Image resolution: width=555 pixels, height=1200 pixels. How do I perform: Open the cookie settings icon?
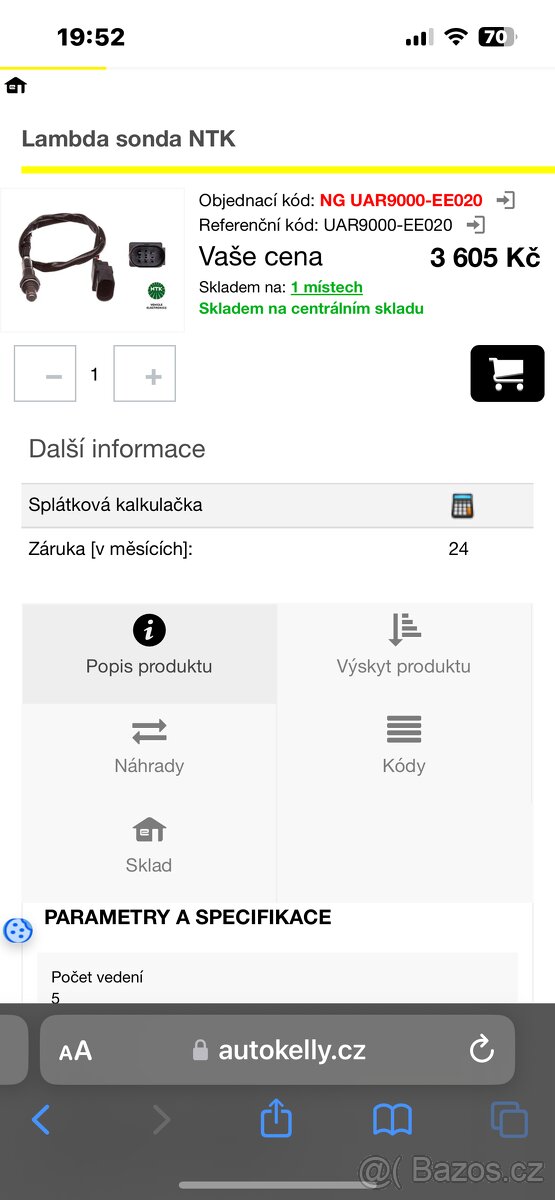coord(18,930)
